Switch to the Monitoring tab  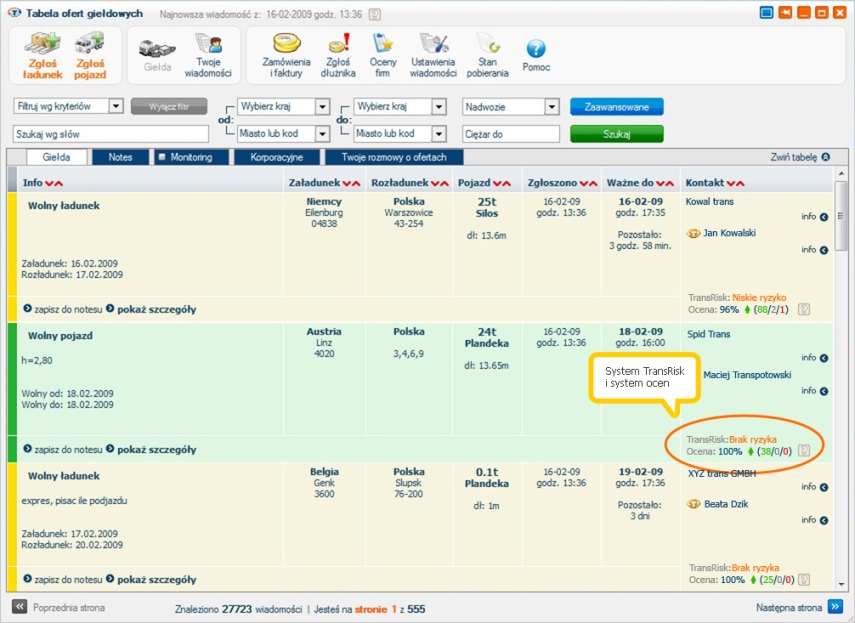[x=191, y=157]
